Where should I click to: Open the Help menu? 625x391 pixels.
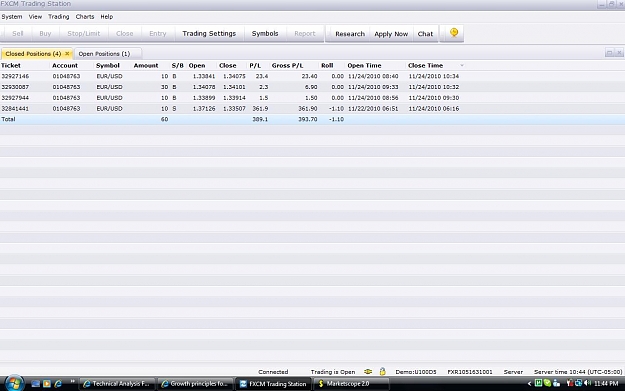click(x=106, y=17)
